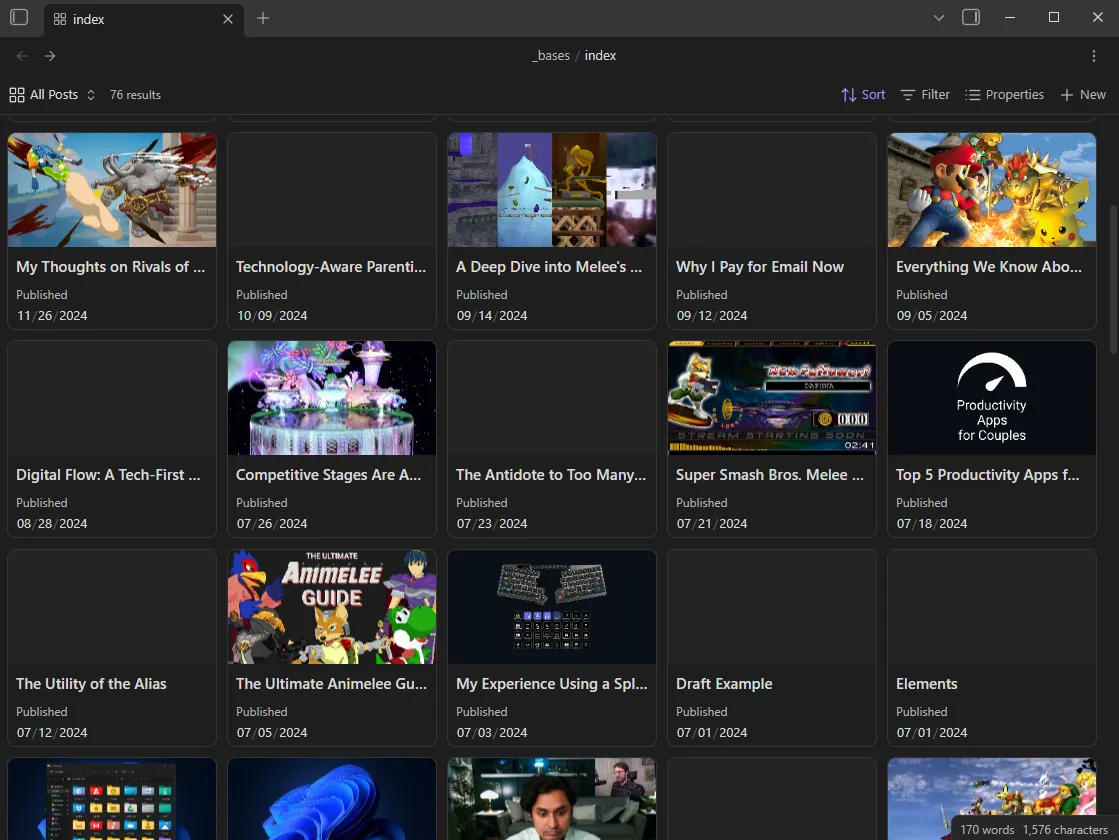
Task: Expand the tab list chevron dropdown
Action: 938,18
